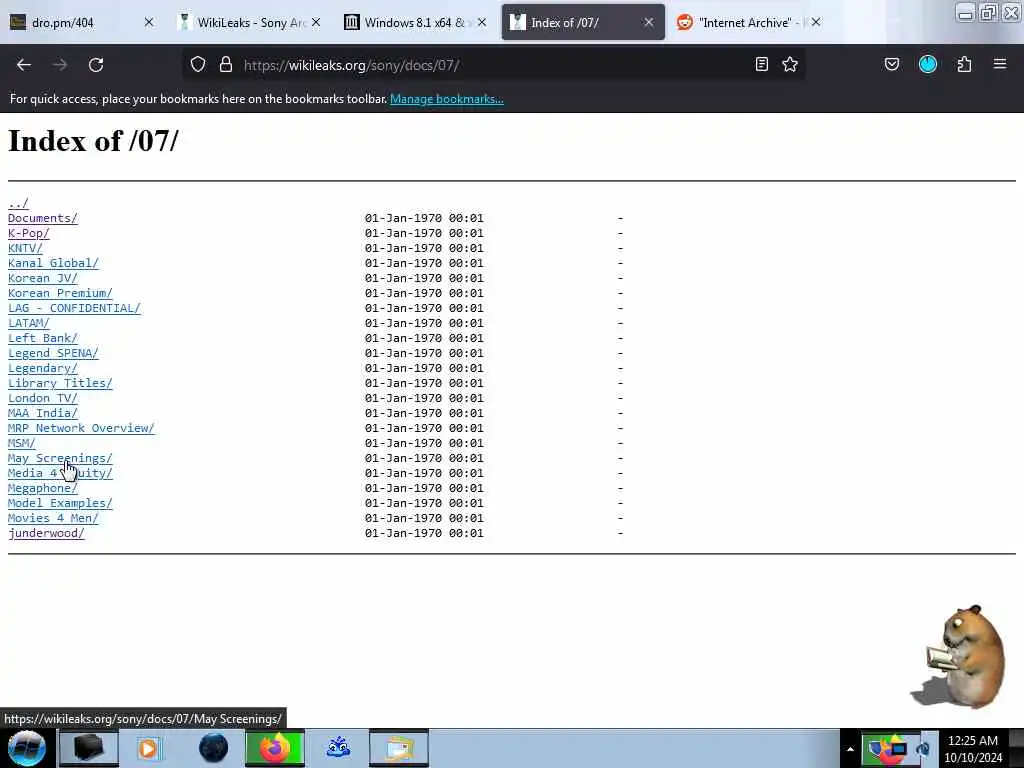This screenshot has width=1024, height=768.
Task: Show hidden system tray icons arrow
Action: (x=850, y=749)
